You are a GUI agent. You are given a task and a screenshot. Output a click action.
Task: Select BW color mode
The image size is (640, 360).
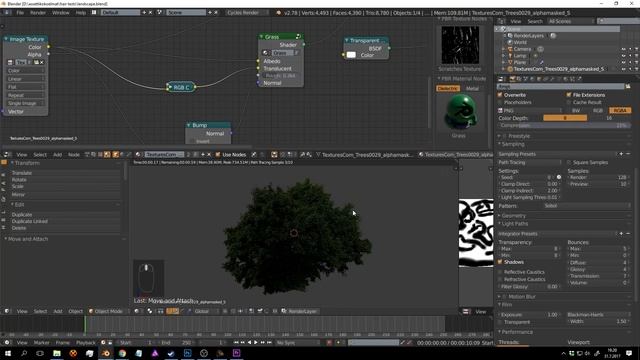click(x=576, y=110)
